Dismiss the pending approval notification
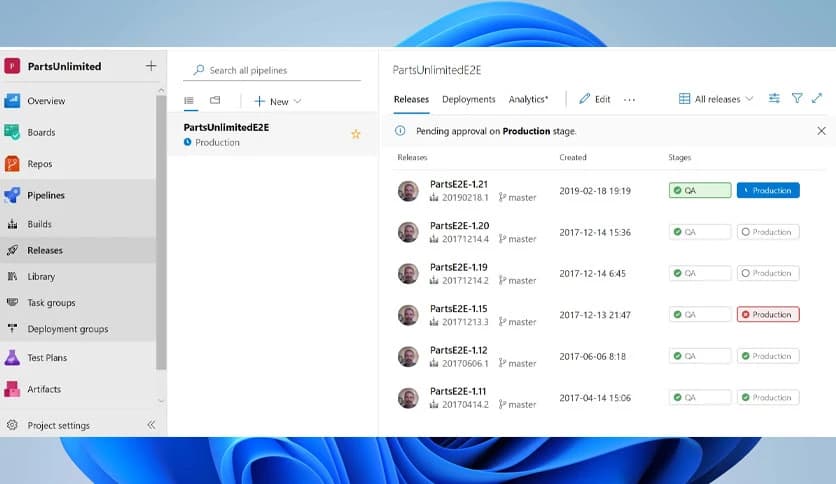Viewport: 836px width, 484px height. coord(822,131)
